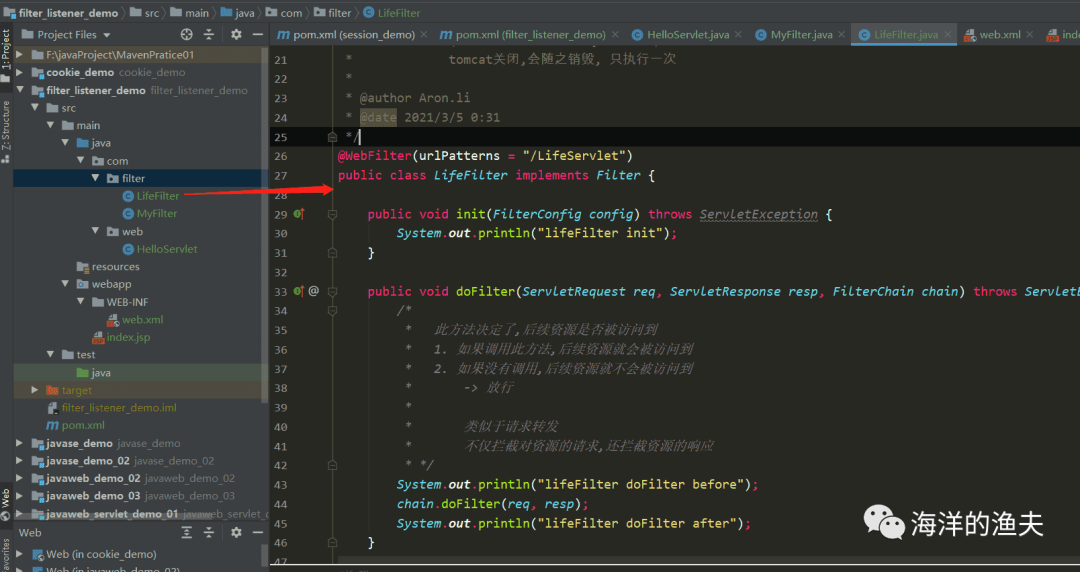1080x572 pixels.
Task: Click the Filter interface name on line 27
Action: pyautogui.click(x=619, y=175)
